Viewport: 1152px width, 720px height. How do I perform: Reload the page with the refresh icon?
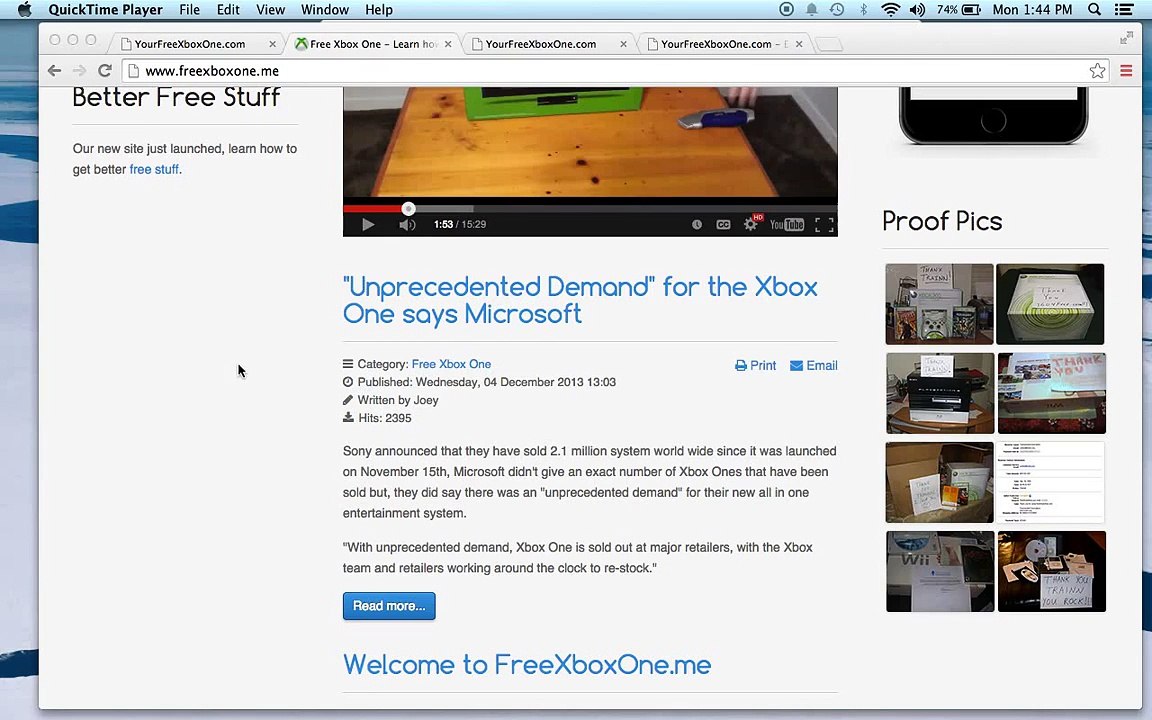click(104, 71)
